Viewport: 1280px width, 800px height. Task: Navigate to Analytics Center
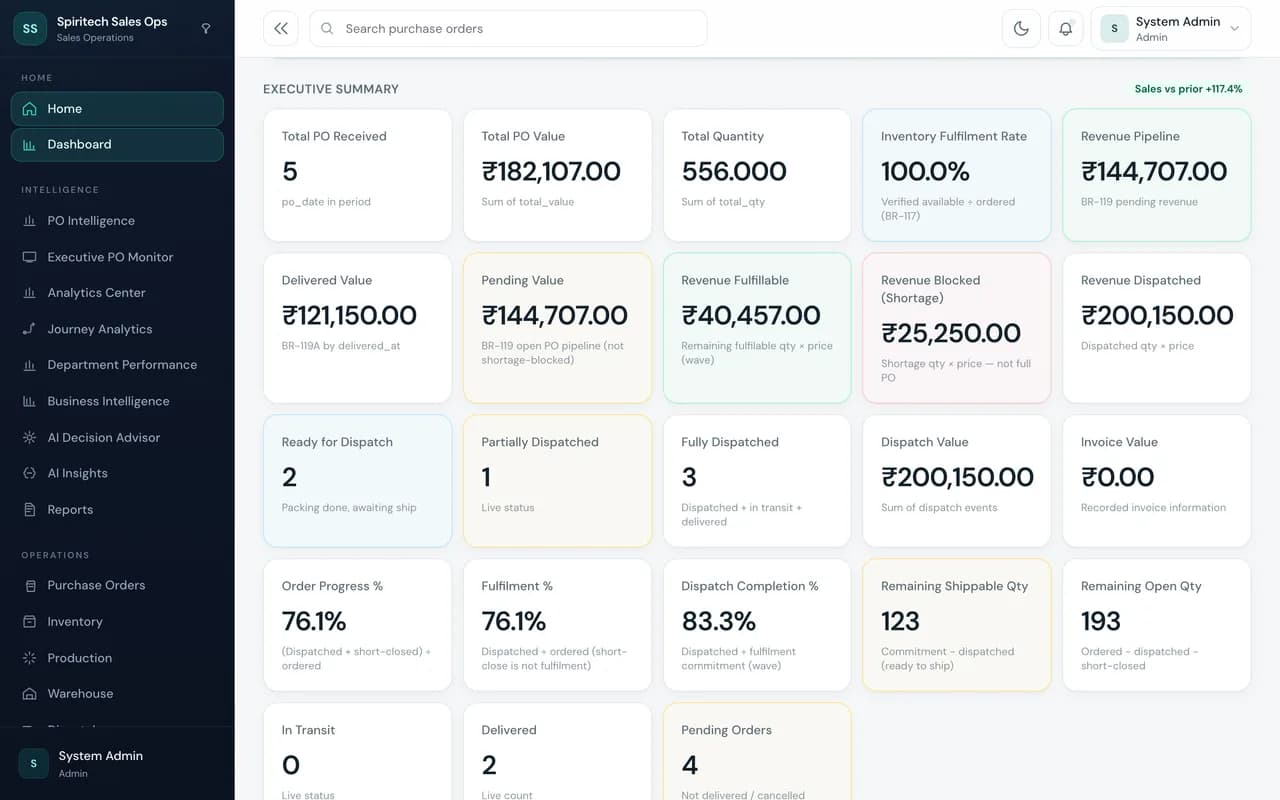click(117, 293)
